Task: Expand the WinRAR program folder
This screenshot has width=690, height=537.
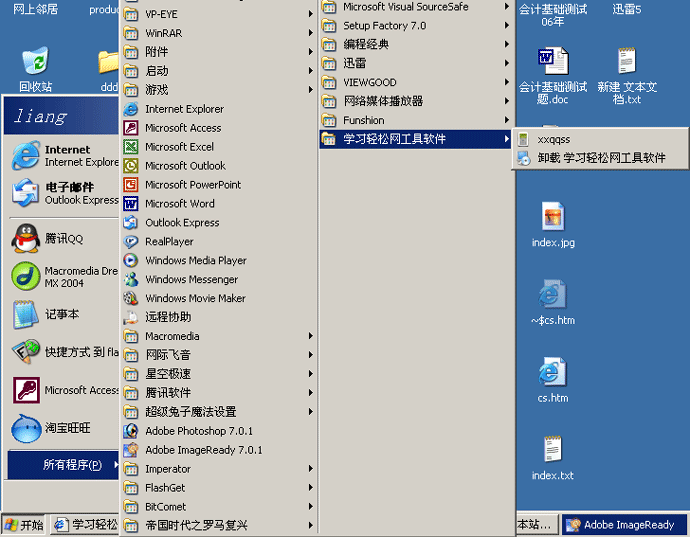Action: click(x=219, y=33)
